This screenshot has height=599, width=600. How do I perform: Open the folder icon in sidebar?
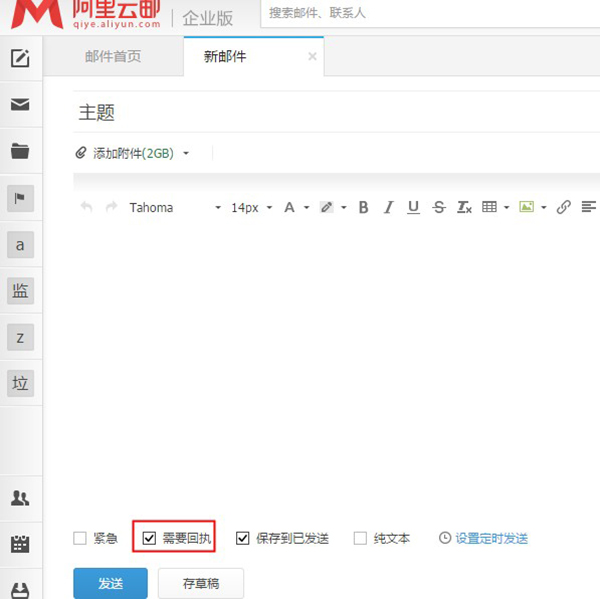click(x=20, y=151)
